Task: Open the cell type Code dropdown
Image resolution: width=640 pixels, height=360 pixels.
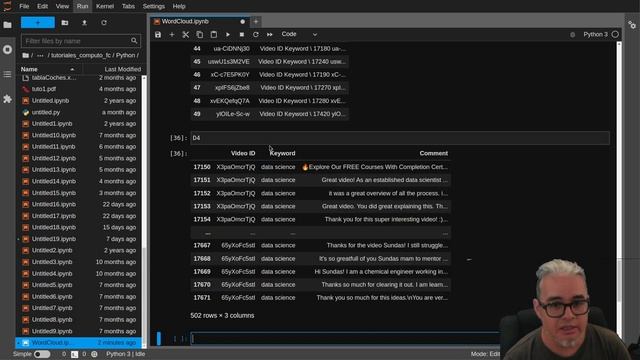Action: point(299,34)
